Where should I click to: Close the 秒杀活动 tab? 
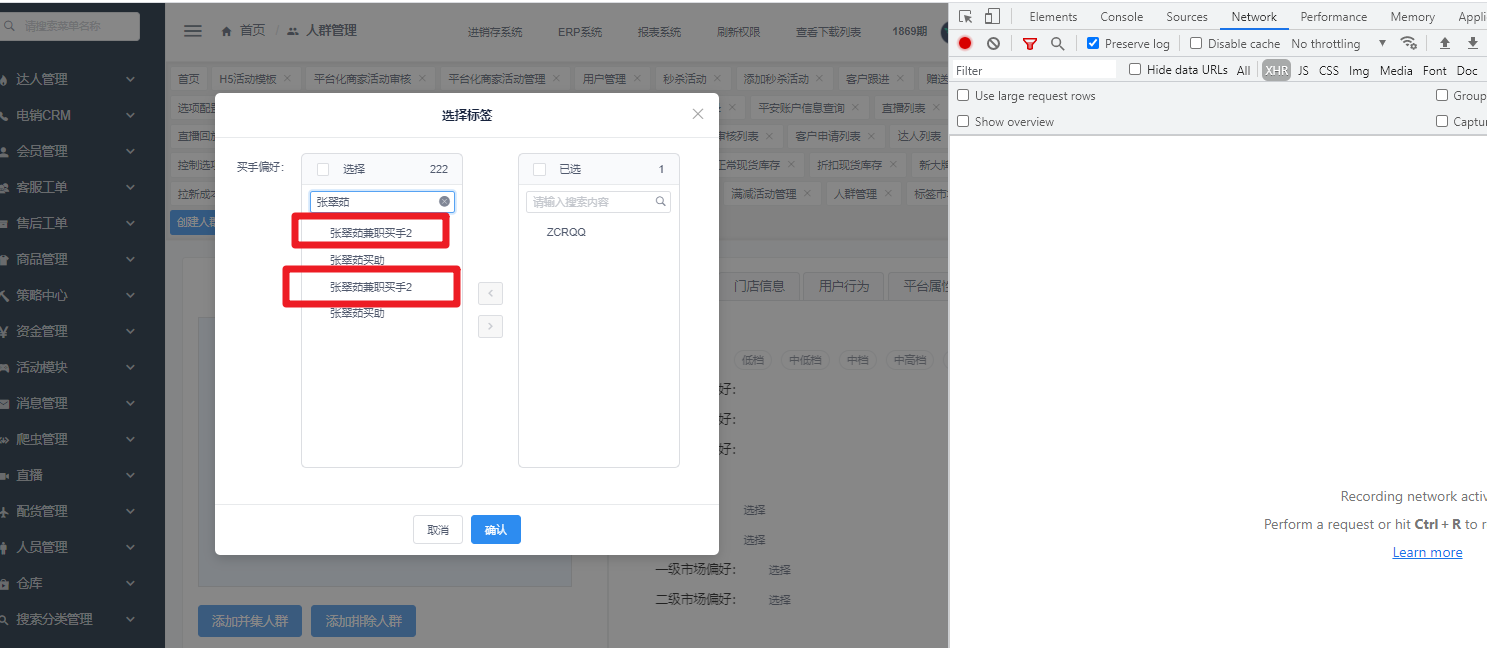(x=719, y=79)
